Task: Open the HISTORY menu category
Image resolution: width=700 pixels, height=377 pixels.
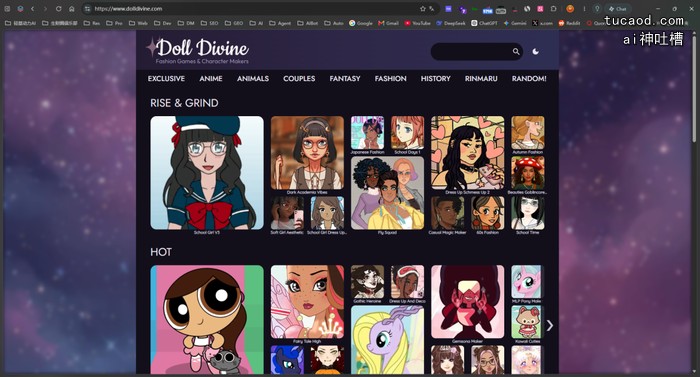Action: point(435,79)
